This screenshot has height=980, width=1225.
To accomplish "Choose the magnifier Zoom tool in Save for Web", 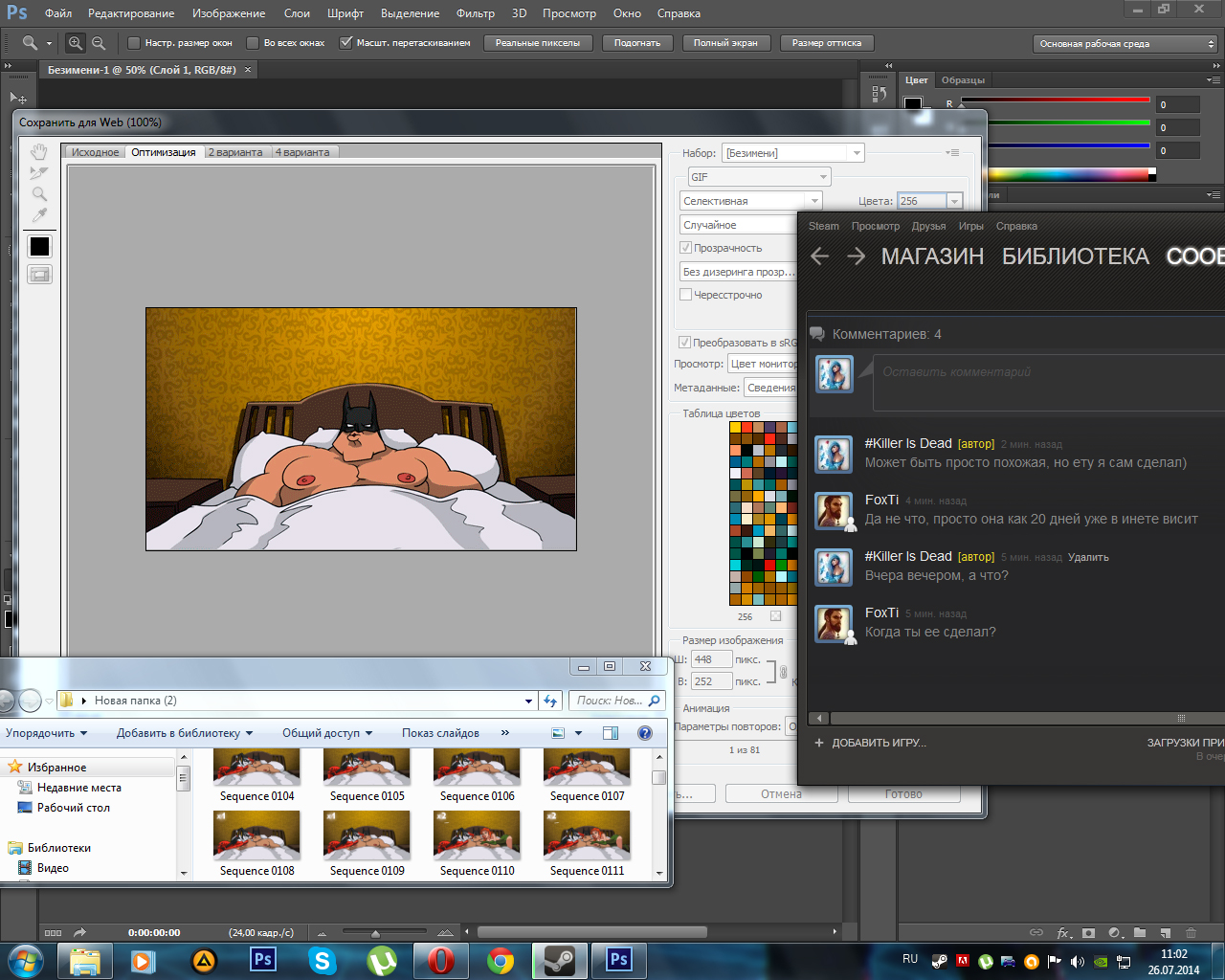I will coord(39,194).
